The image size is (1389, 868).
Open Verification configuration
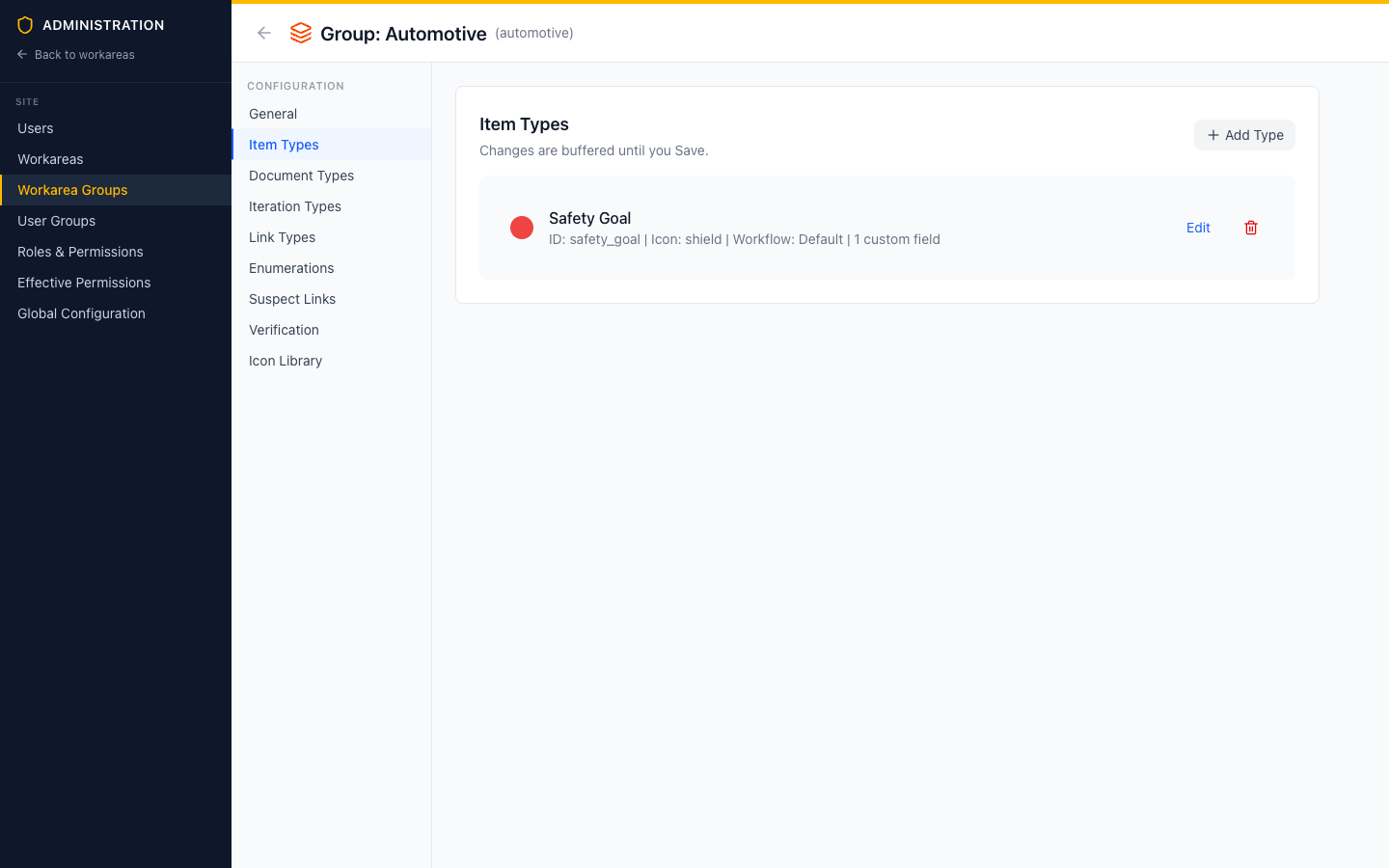[332, 330]
